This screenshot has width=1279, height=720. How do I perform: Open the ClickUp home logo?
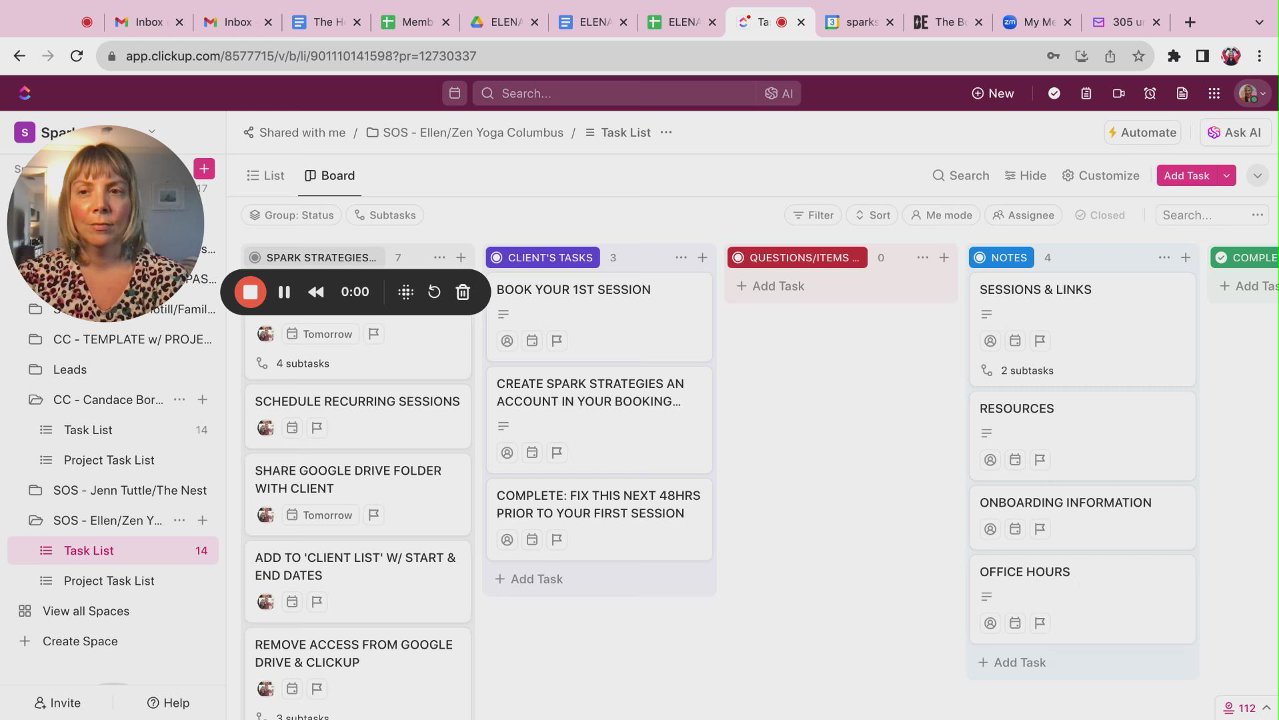click(x=25, y=93)
